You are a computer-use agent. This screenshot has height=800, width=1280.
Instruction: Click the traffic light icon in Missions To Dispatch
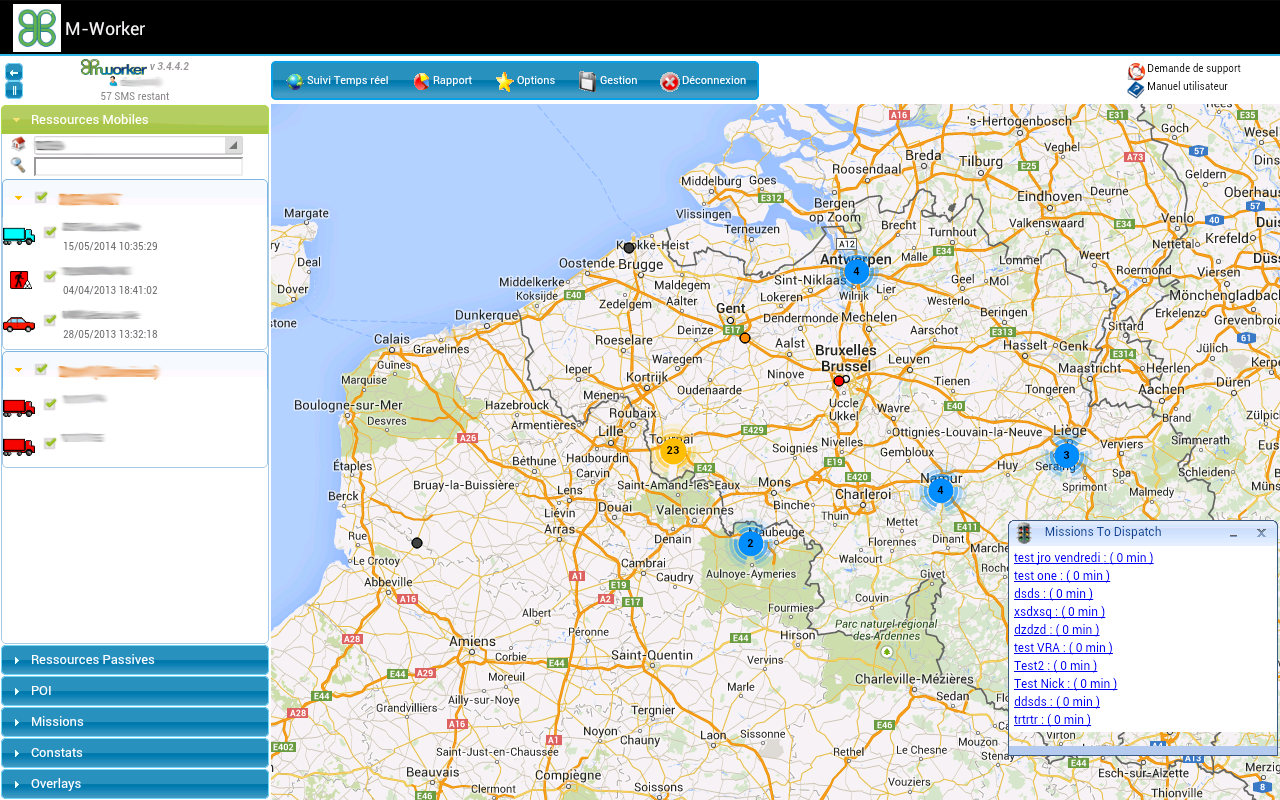1024,533
